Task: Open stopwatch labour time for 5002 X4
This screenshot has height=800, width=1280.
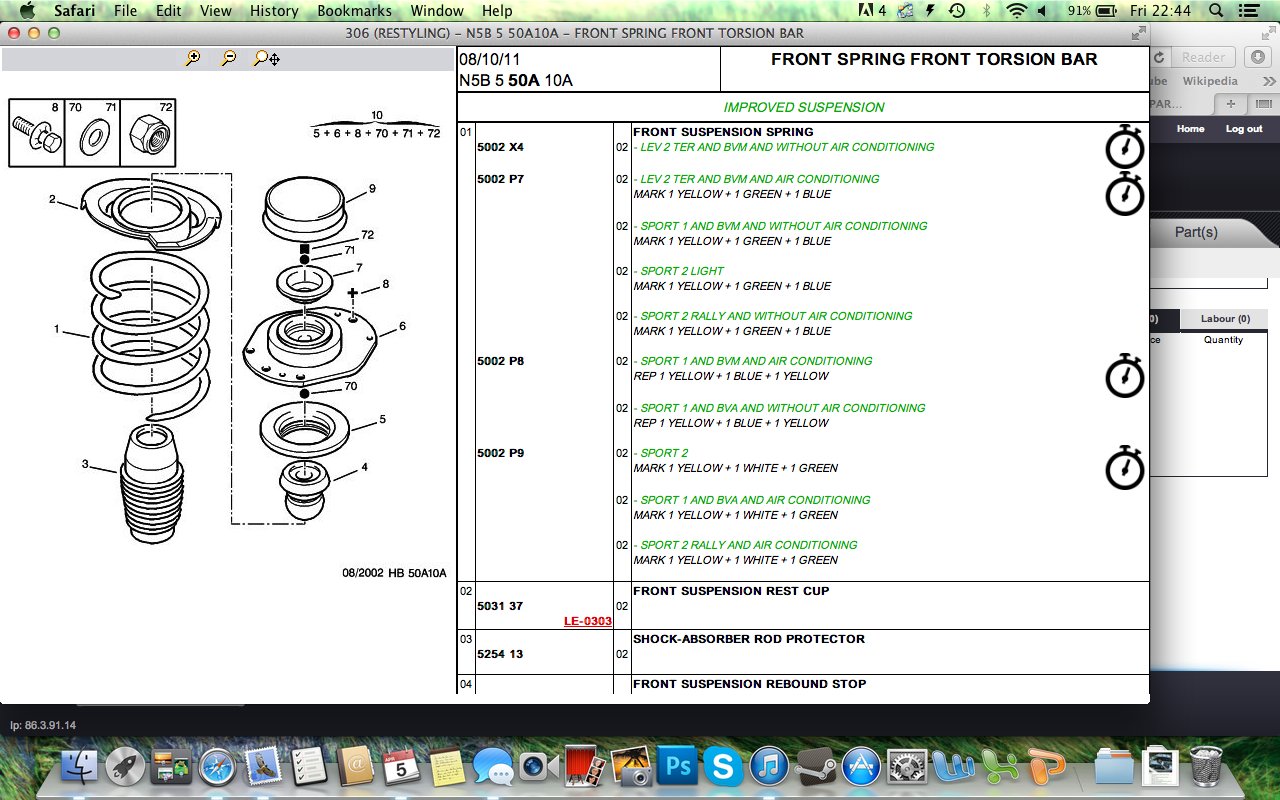Action: [x=1125, y=146]
